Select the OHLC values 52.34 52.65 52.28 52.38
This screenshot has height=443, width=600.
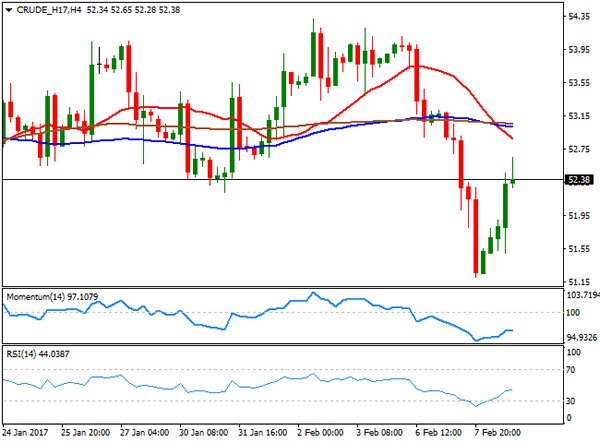click(133, 10)
